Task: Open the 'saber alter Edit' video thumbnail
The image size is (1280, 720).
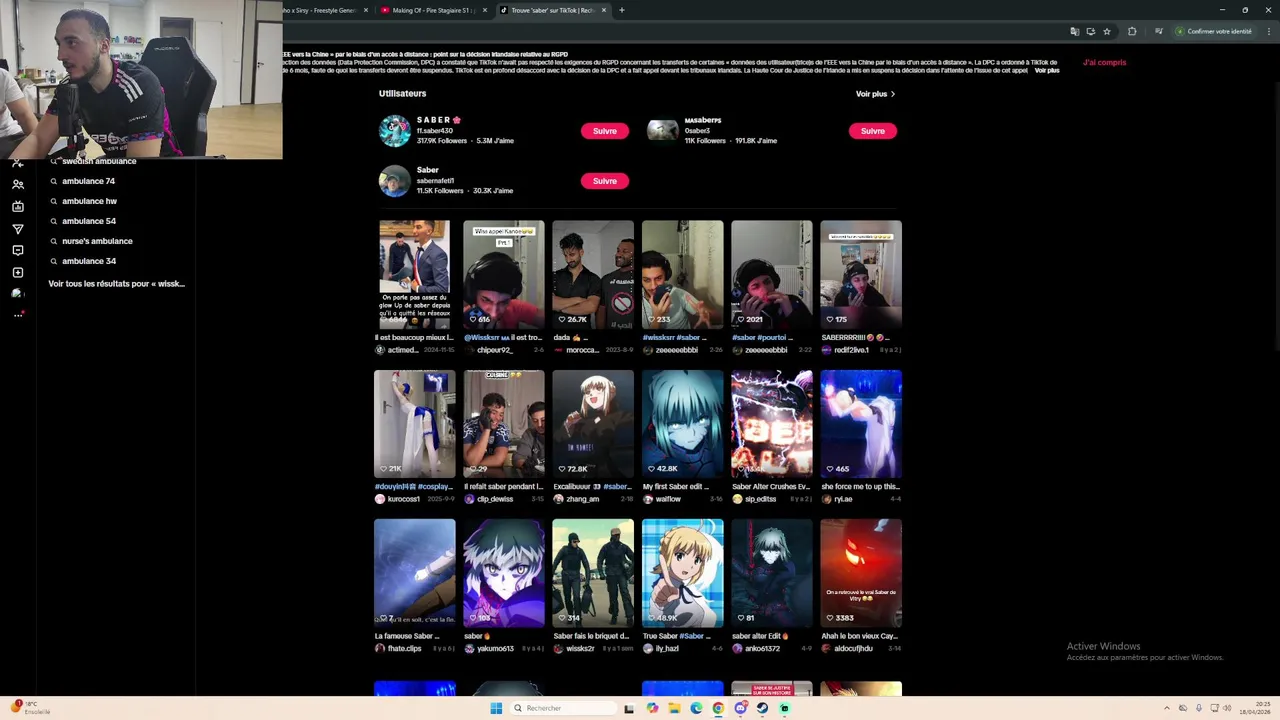Action: (x=772, y=573)
